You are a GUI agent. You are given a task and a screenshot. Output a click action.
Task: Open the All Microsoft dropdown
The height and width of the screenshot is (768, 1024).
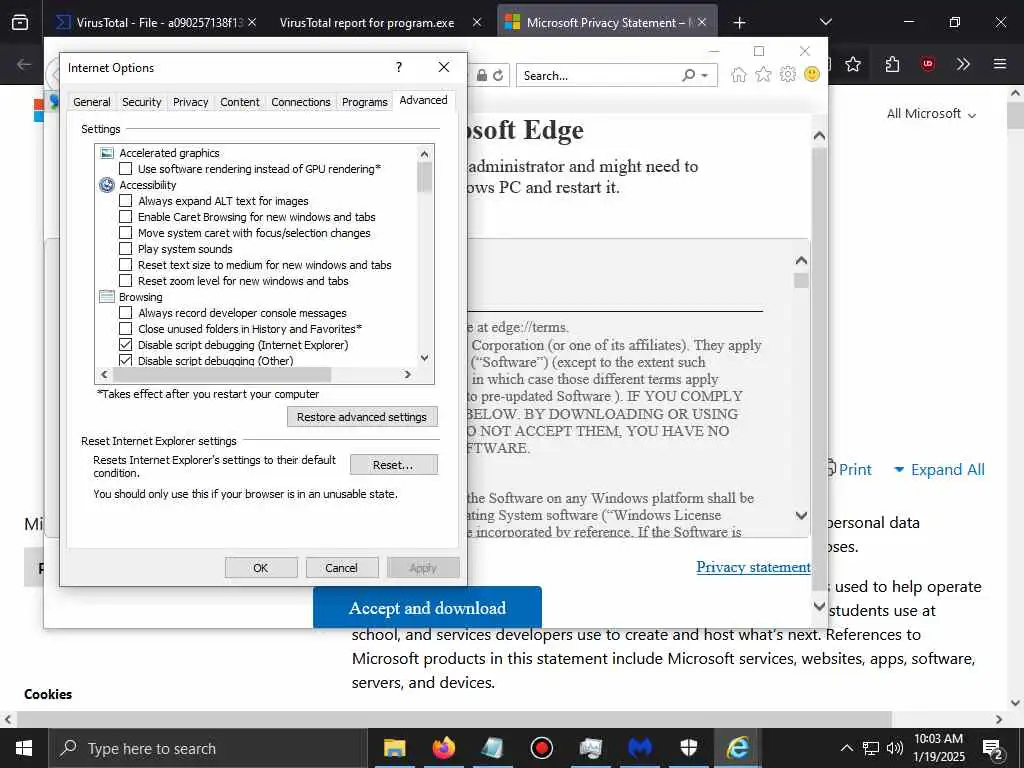(931, 114)
